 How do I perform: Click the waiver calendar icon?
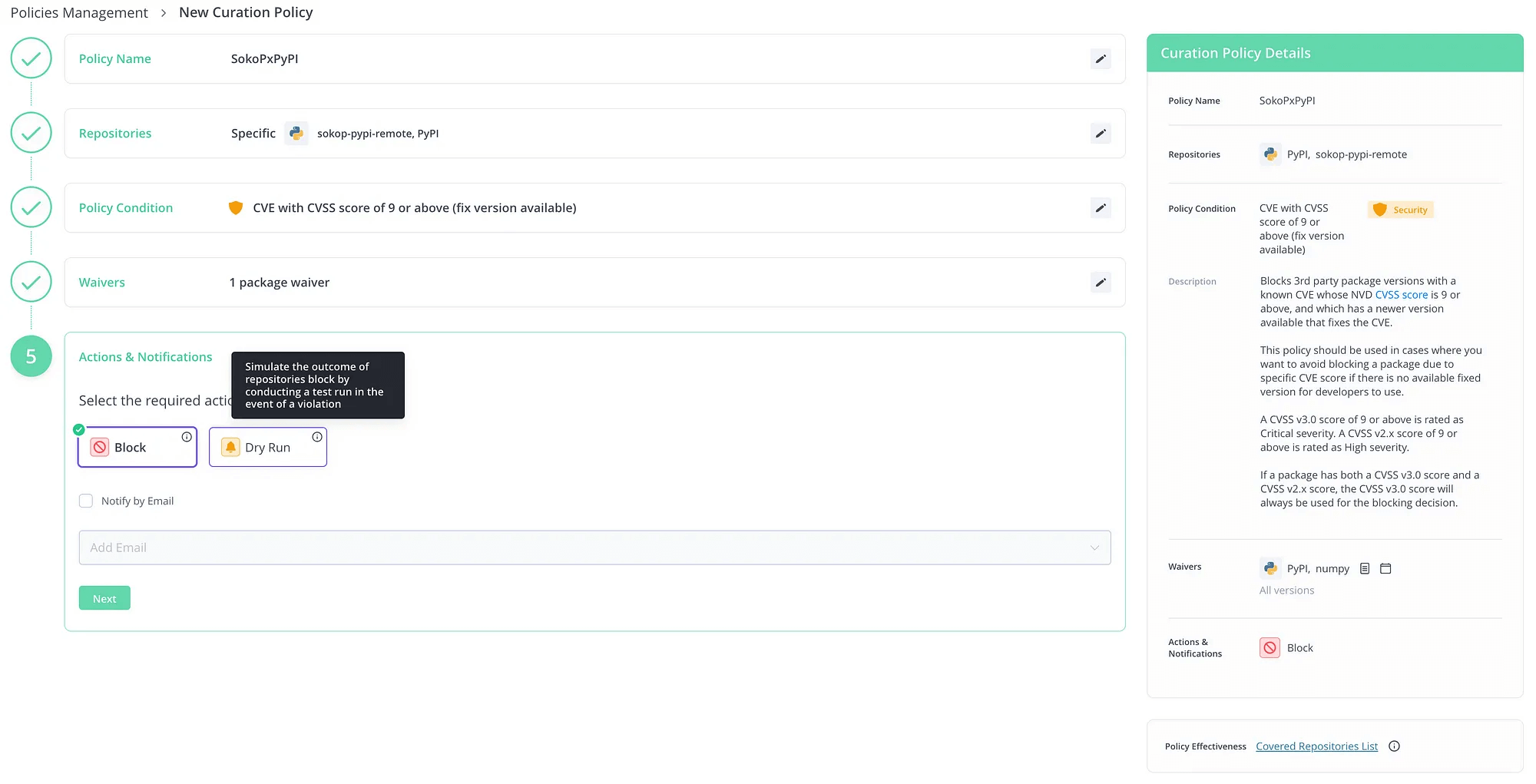(x=1385, y=569)
